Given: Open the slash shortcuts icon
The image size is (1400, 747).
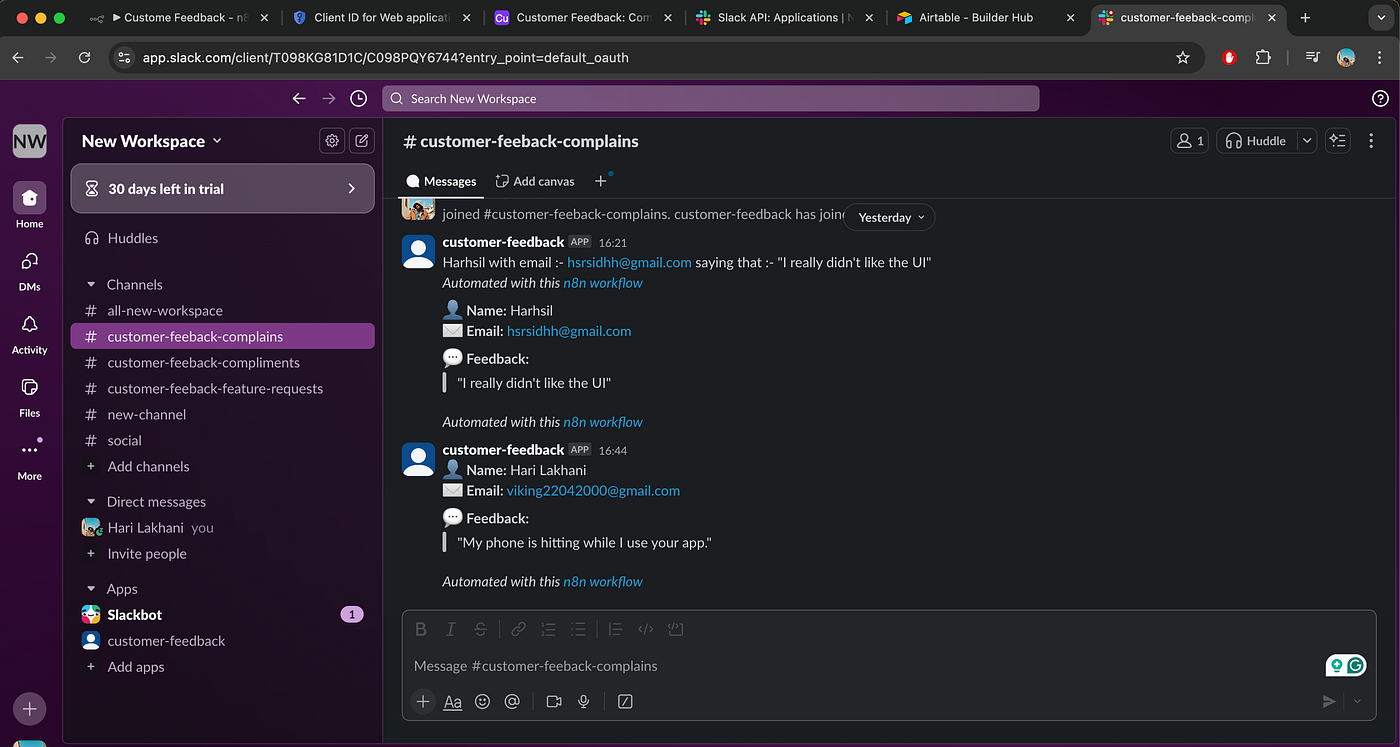Looking at the screenshot, I should [626, 702].
